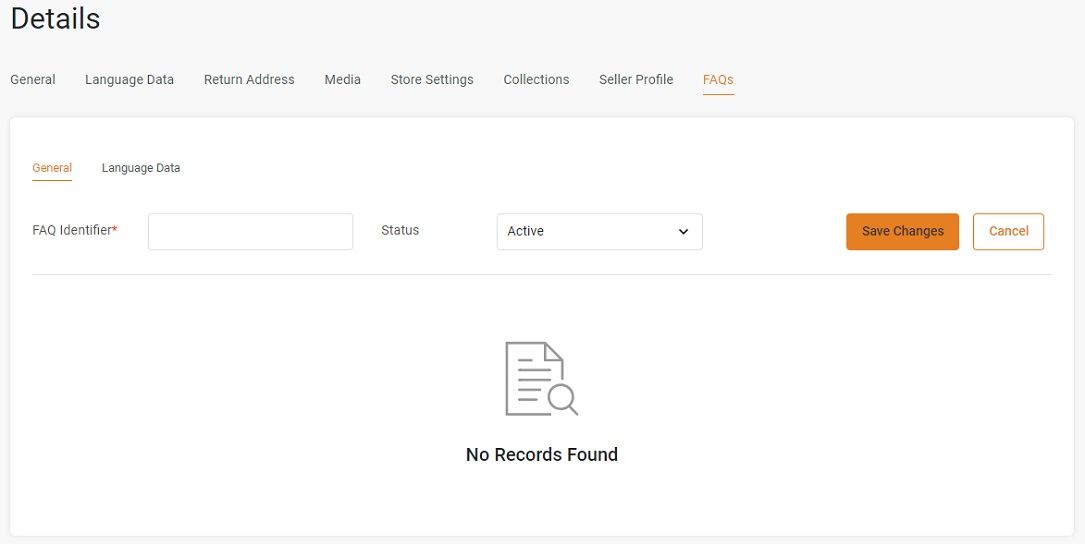This screenshot has width=1085, height=544.
Task: Open the Language Data tab next to Return Address
Action: 129,80
